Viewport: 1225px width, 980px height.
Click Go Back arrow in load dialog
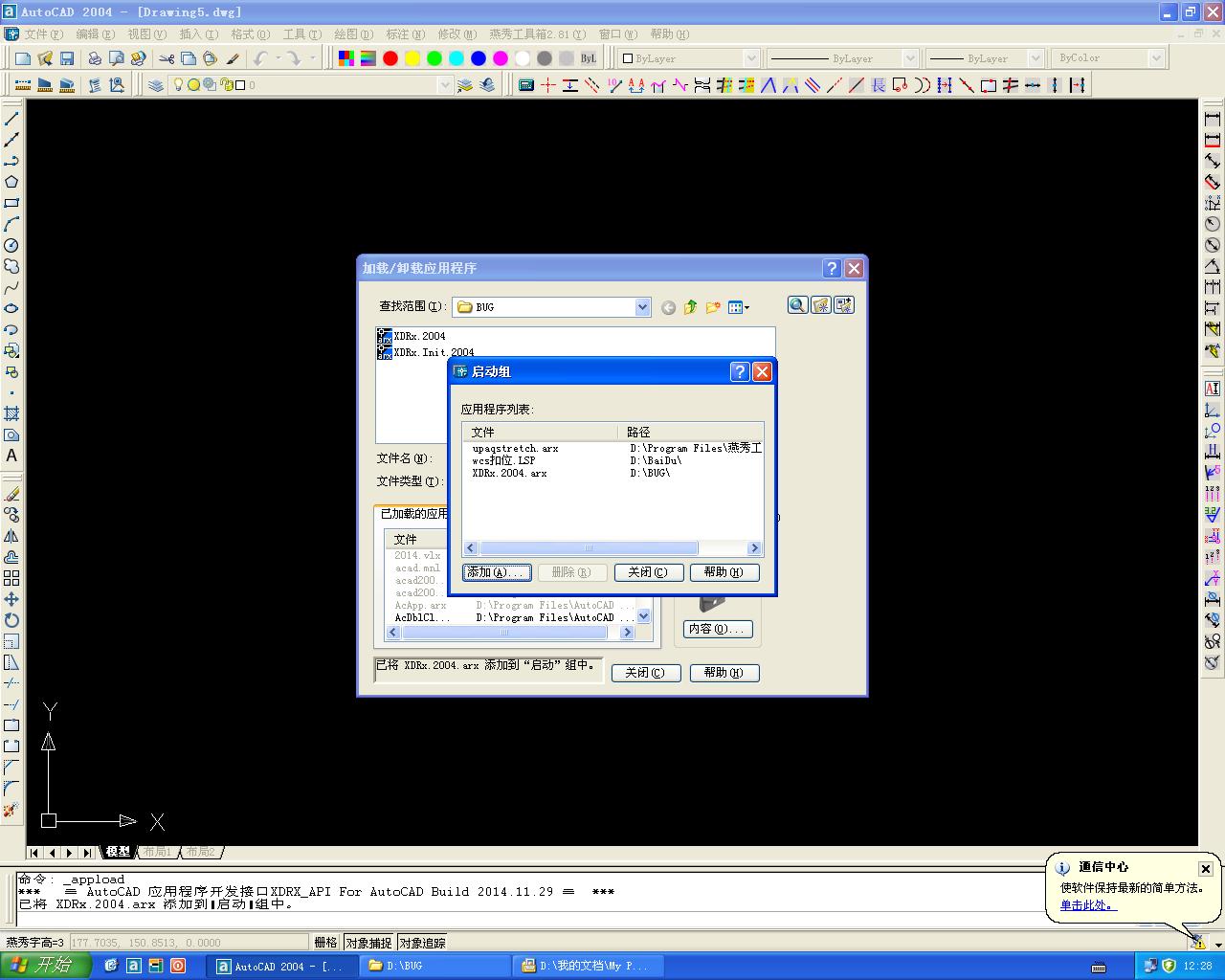668,307
